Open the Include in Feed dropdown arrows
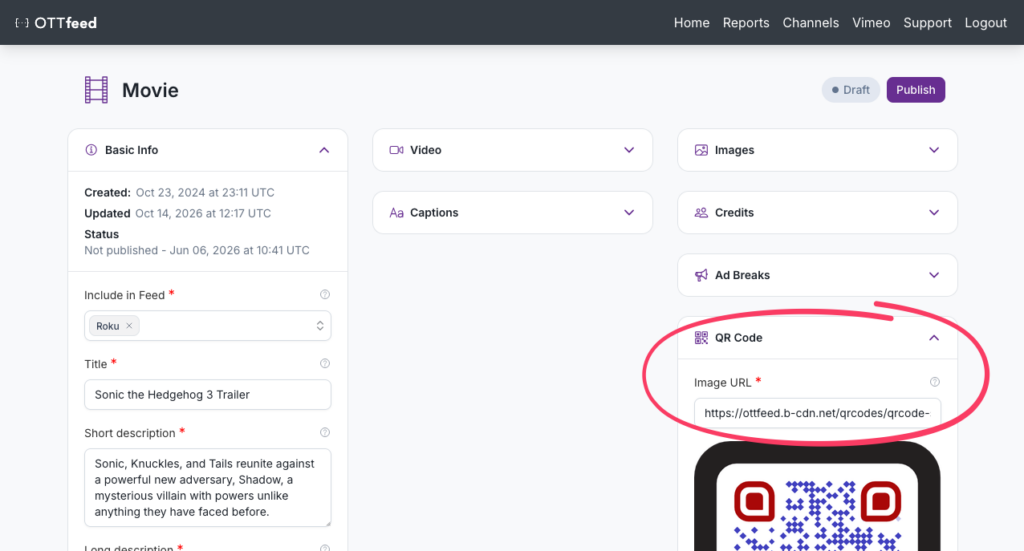The width and height of the screenshot is (1024, 551). pos(320,326)
